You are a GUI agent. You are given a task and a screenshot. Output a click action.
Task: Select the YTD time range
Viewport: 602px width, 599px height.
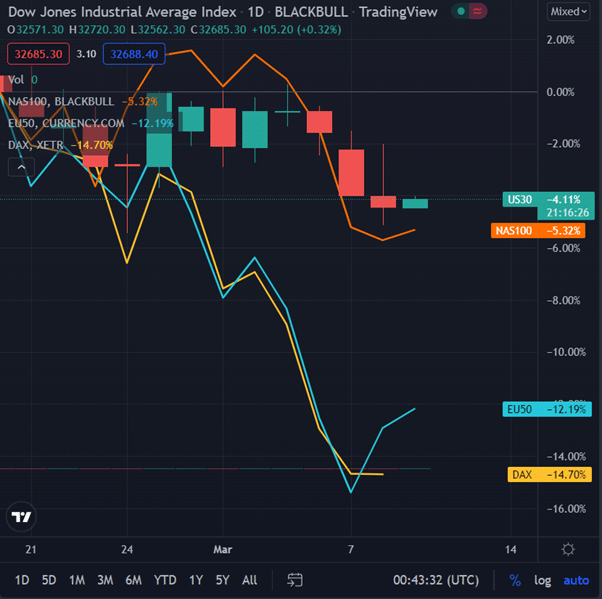(165, 580)
